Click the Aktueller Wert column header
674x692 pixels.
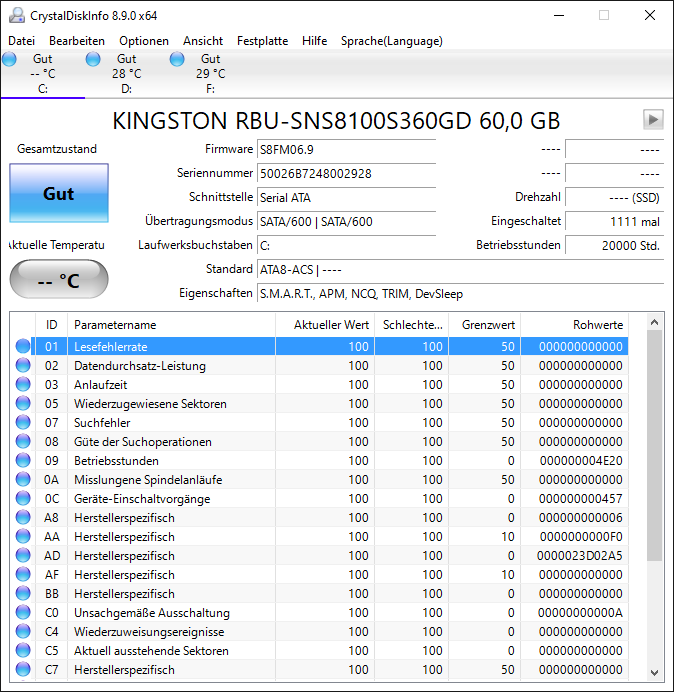point(325,325)
